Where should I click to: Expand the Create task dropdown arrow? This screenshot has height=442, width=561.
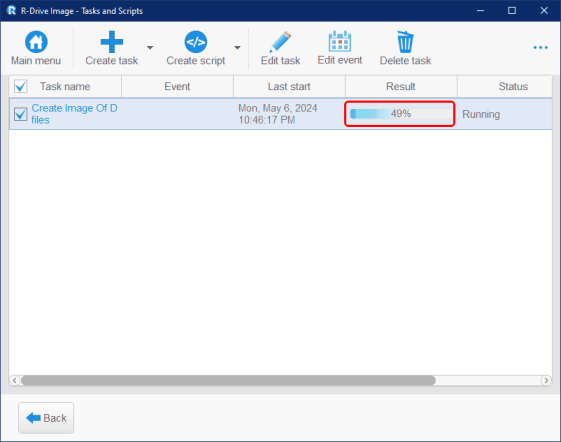150,47
